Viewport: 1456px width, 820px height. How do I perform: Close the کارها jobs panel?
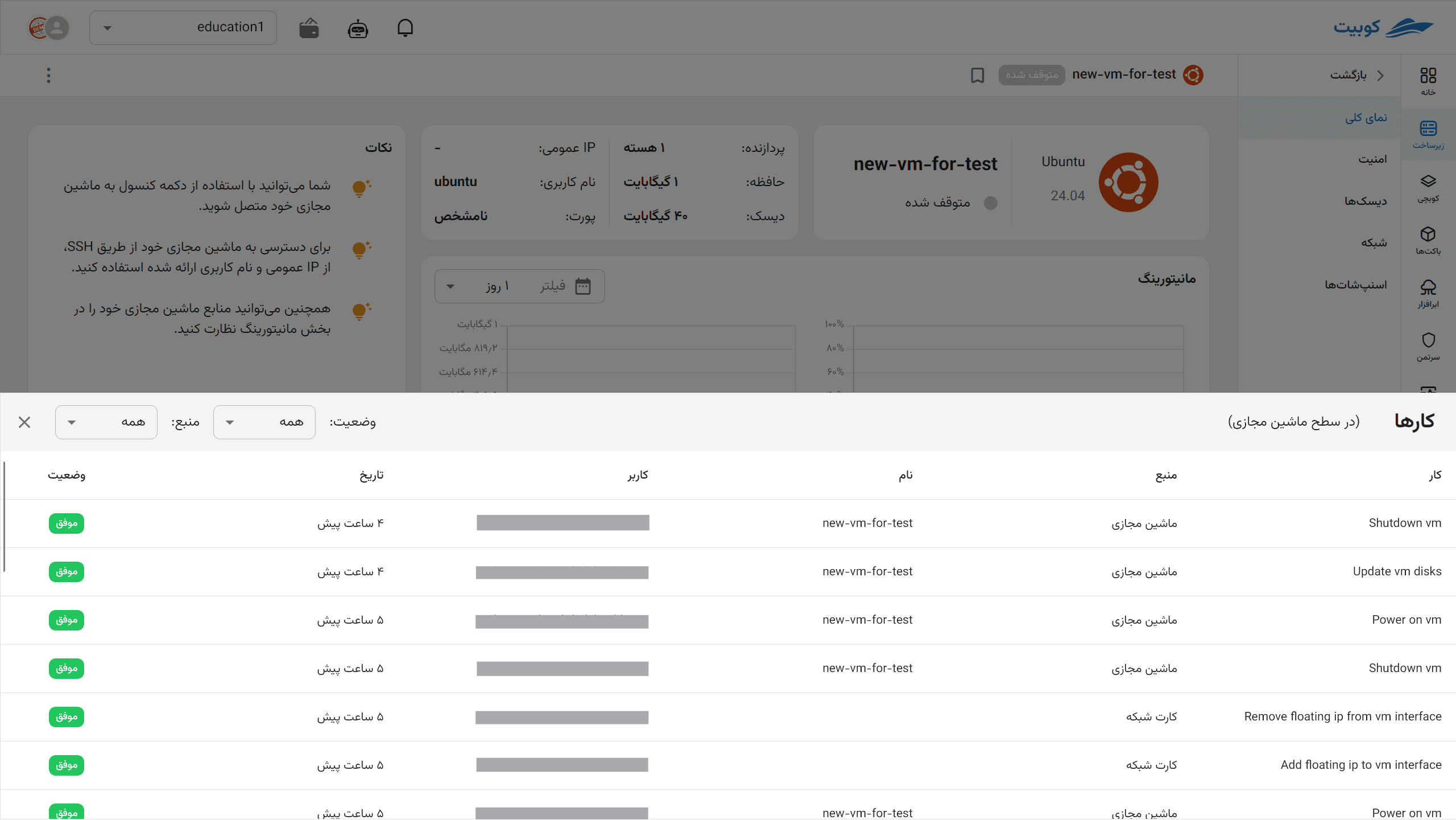click(x=24, y=422)
